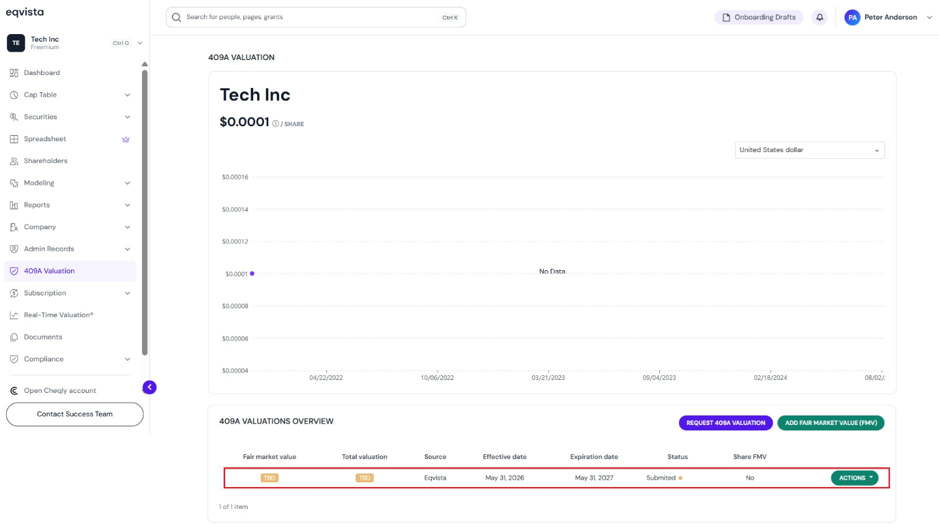Click the Admin Records shield icon
The width and height of the screenshot is (939, 528).
[14, 249]
